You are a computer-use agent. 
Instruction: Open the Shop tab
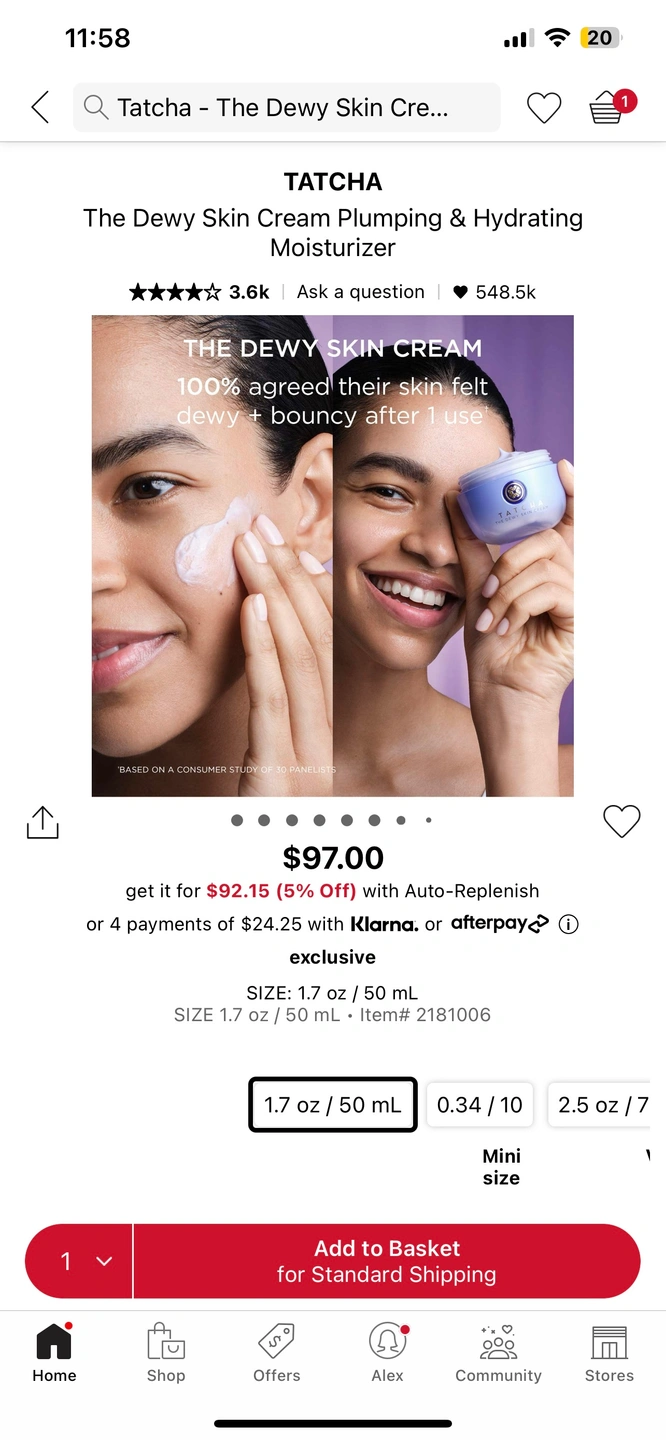click(x=166, y=1352)
